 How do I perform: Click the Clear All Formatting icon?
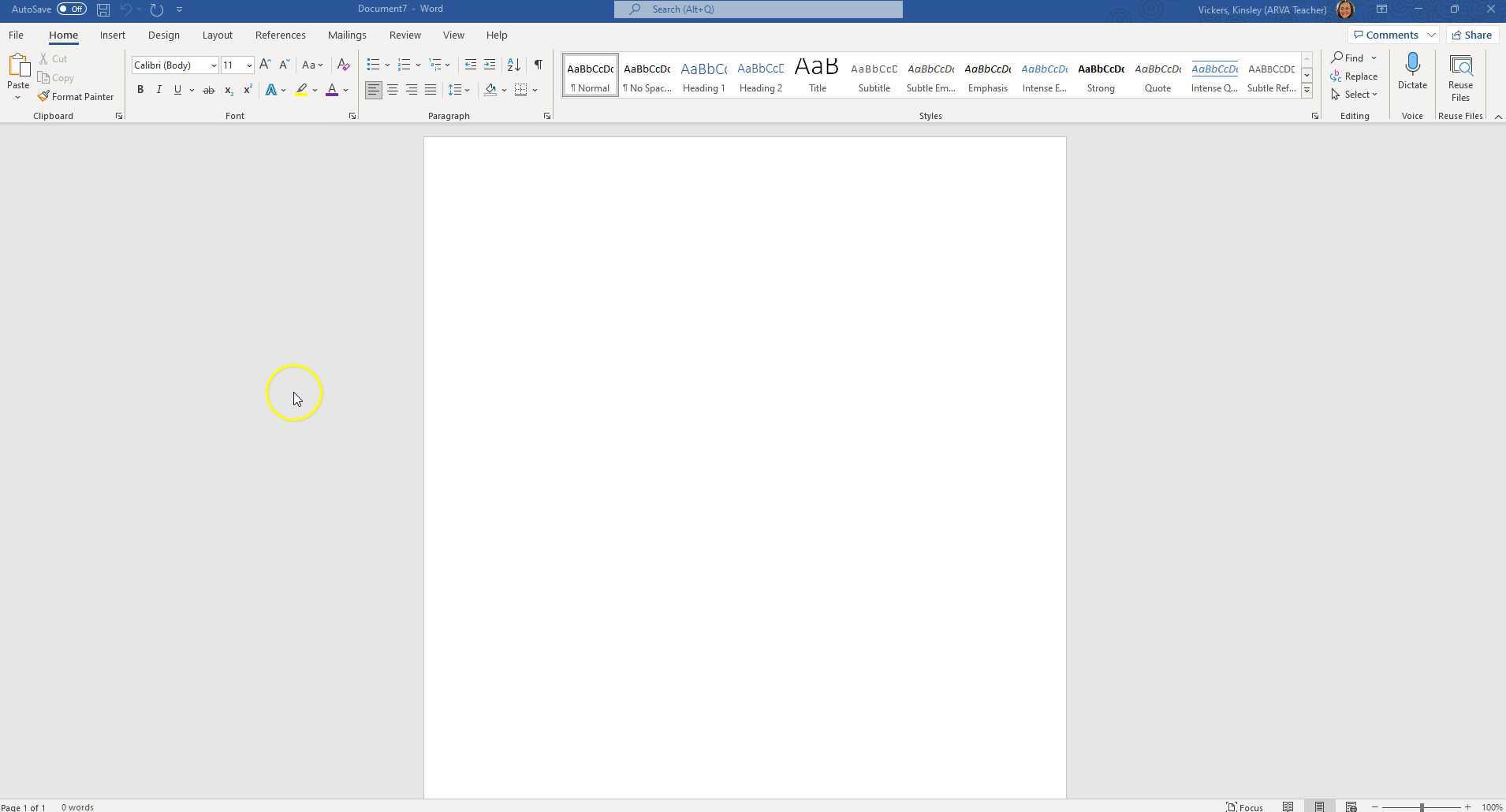[x=343, y=65]
